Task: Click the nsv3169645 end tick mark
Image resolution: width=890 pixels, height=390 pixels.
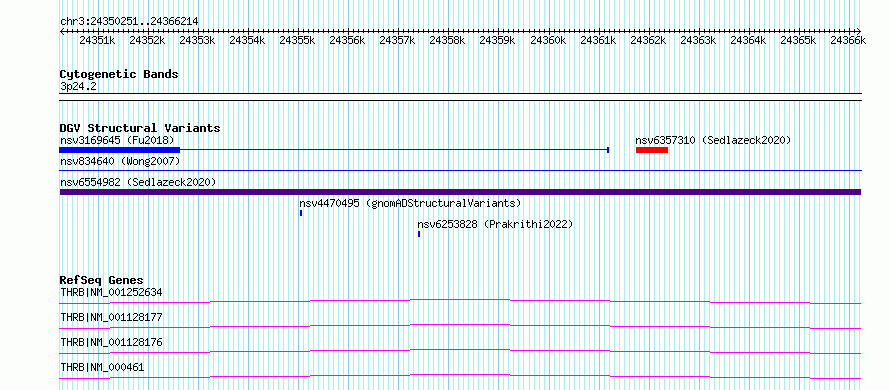Action: (x=608, y=150)
